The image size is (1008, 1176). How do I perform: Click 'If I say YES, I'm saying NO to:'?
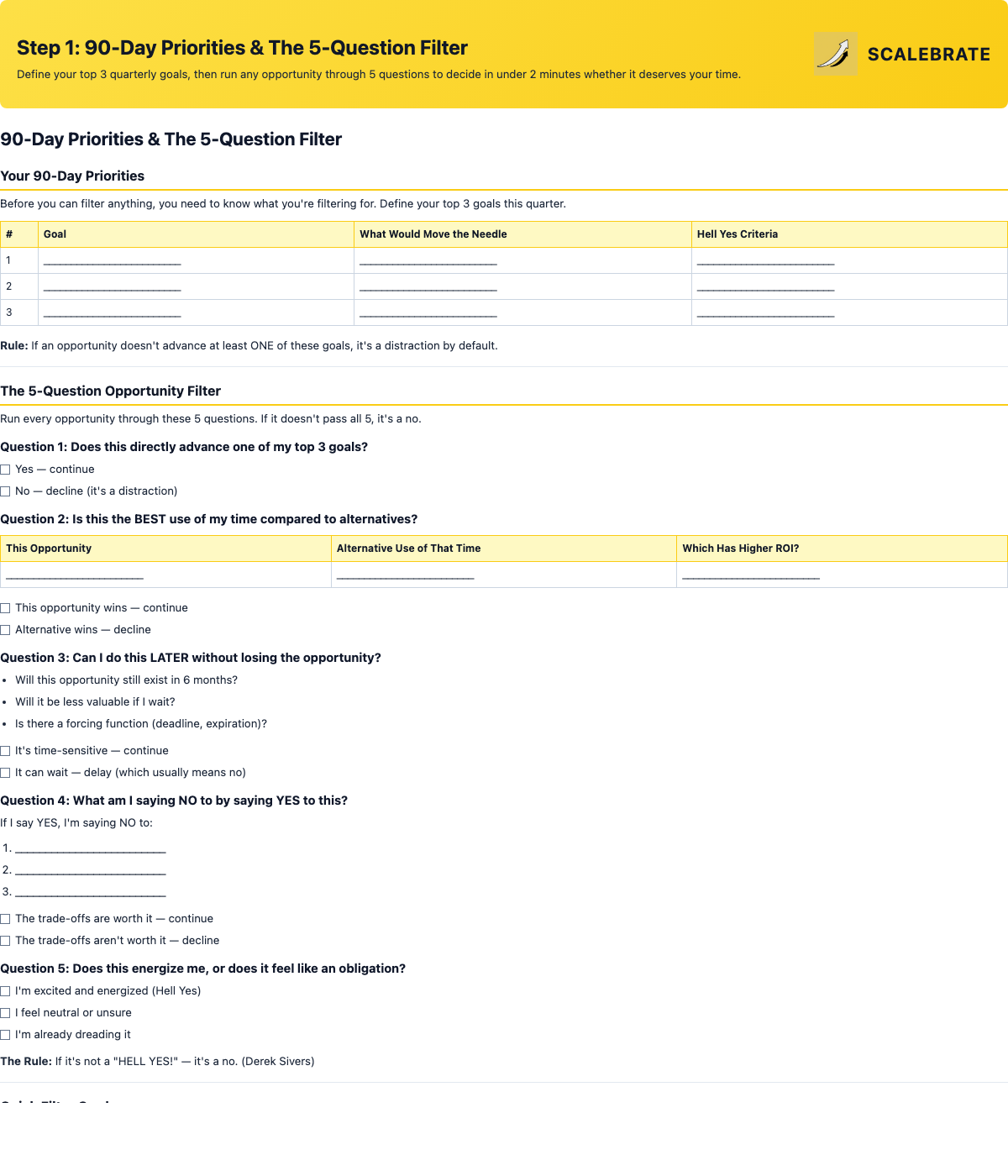[x=76, y=823]
